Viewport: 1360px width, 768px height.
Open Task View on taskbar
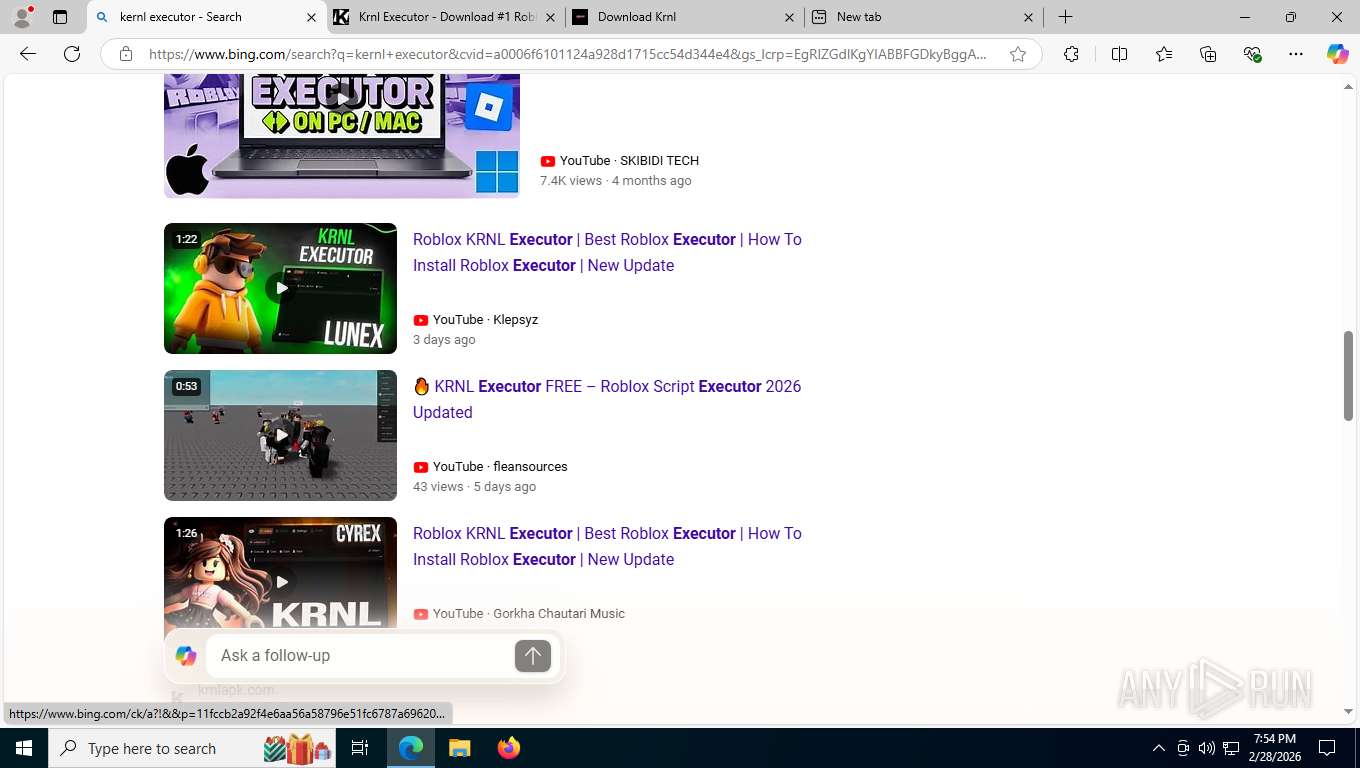pos(360,748)
